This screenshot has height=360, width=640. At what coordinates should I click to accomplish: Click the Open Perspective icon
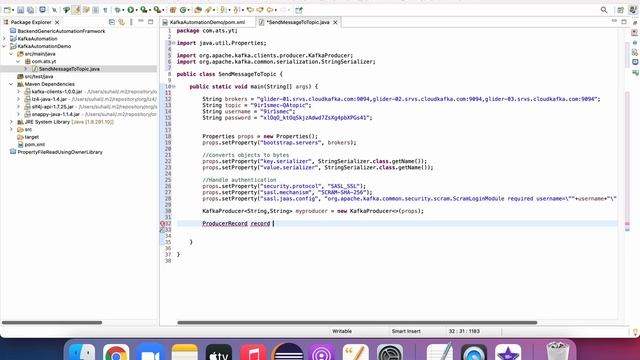click(x=620, y=10)
